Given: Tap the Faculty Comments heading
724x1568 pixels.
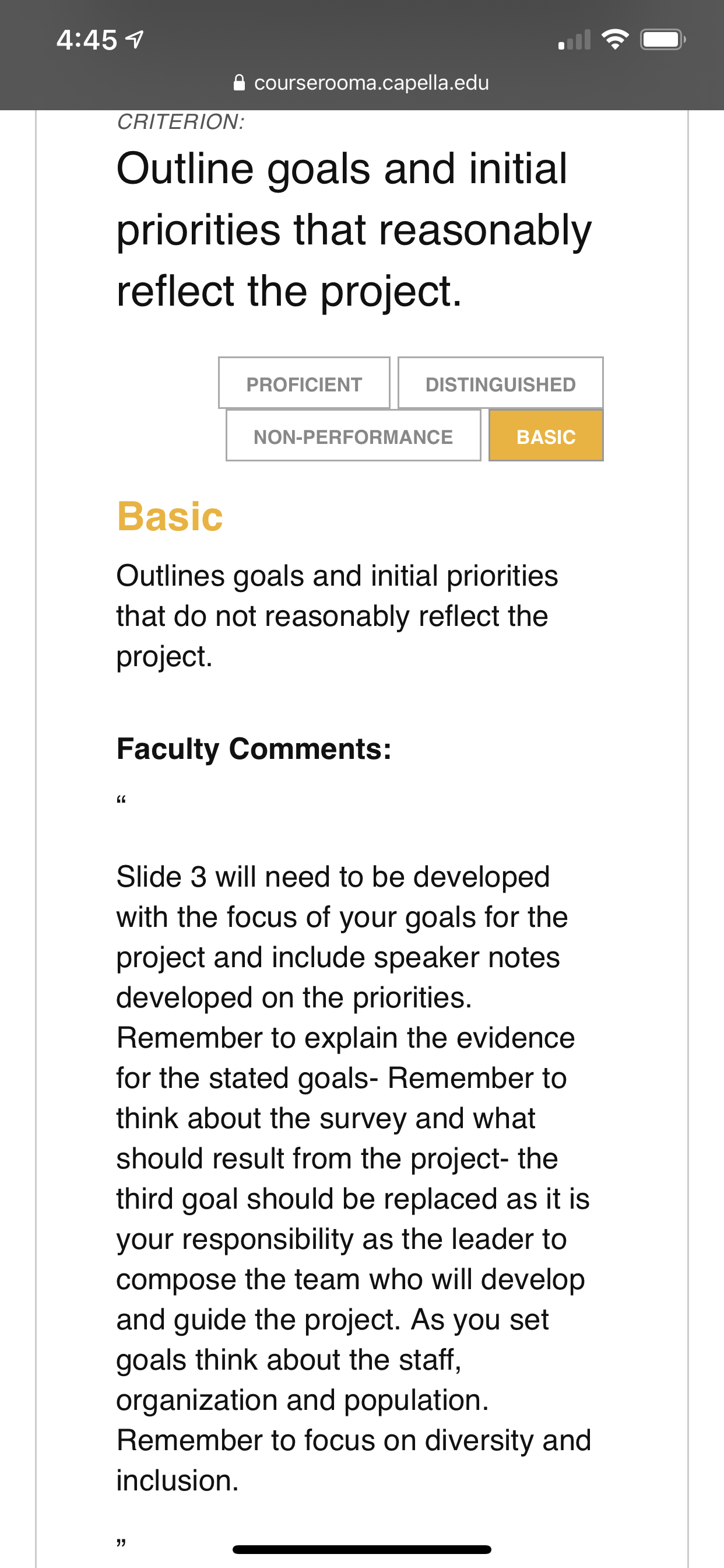Looking at the screenshot, I should click(x=254, y=748).
